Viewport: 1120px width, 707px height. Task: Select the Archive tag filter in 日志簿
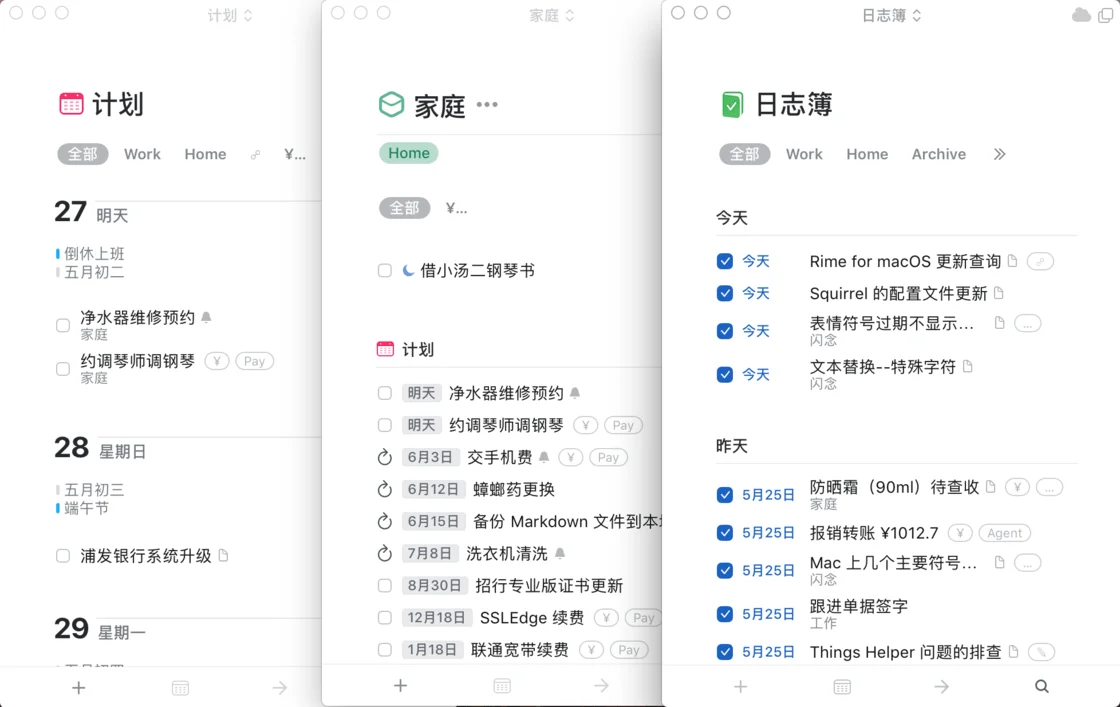tap(938, 155)
